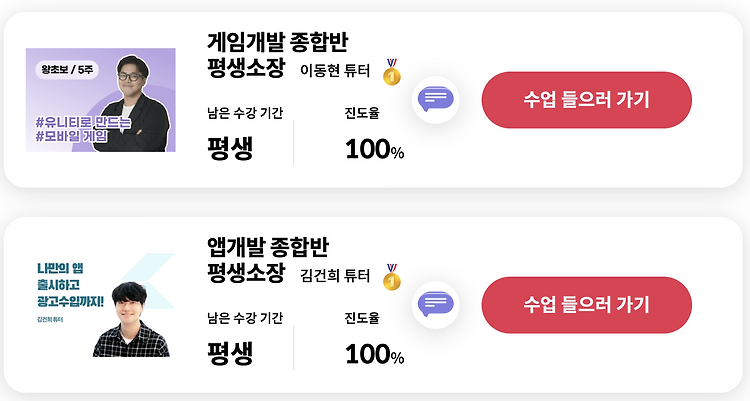Click the 100% progress value in 앱개발 card
This screenshot has width=750, height=401.
click(x=375, y=354)
